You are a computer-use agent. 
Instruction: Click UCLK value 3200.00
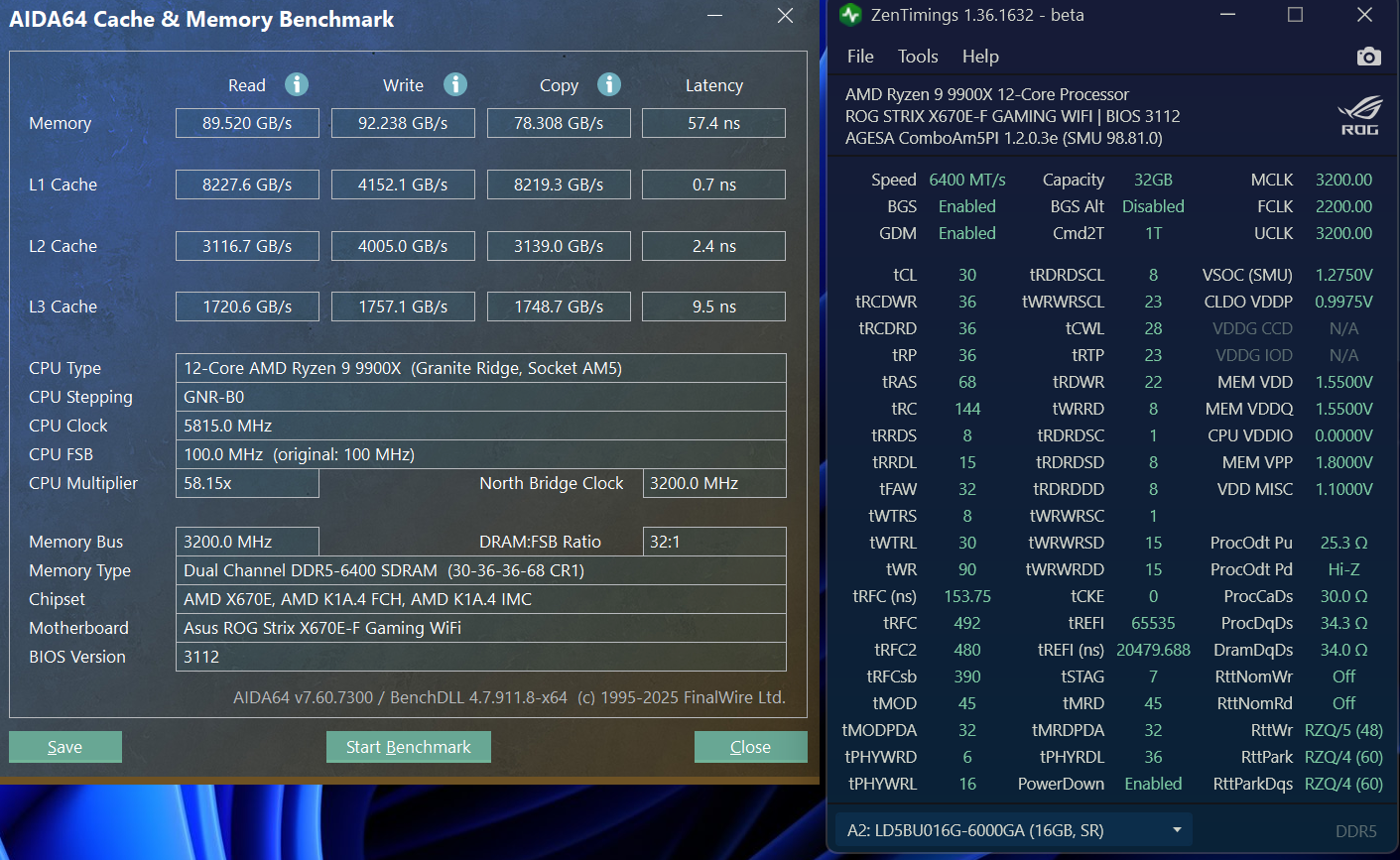pos(1343,233)
